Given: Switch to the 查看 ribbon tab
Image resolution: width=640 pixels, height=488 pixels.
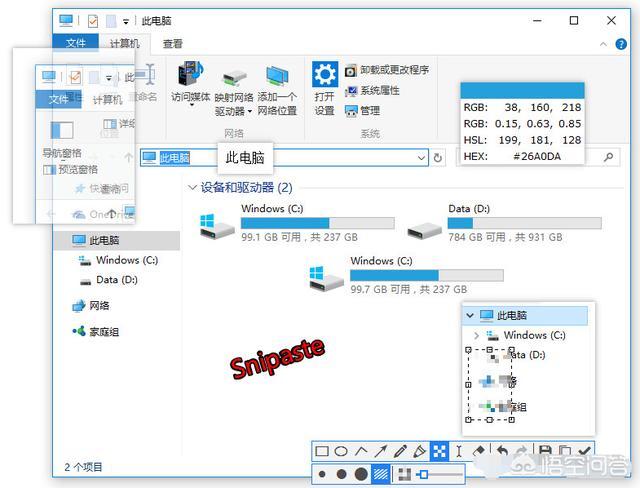Looking at the screenshot, I should [173, 43].
